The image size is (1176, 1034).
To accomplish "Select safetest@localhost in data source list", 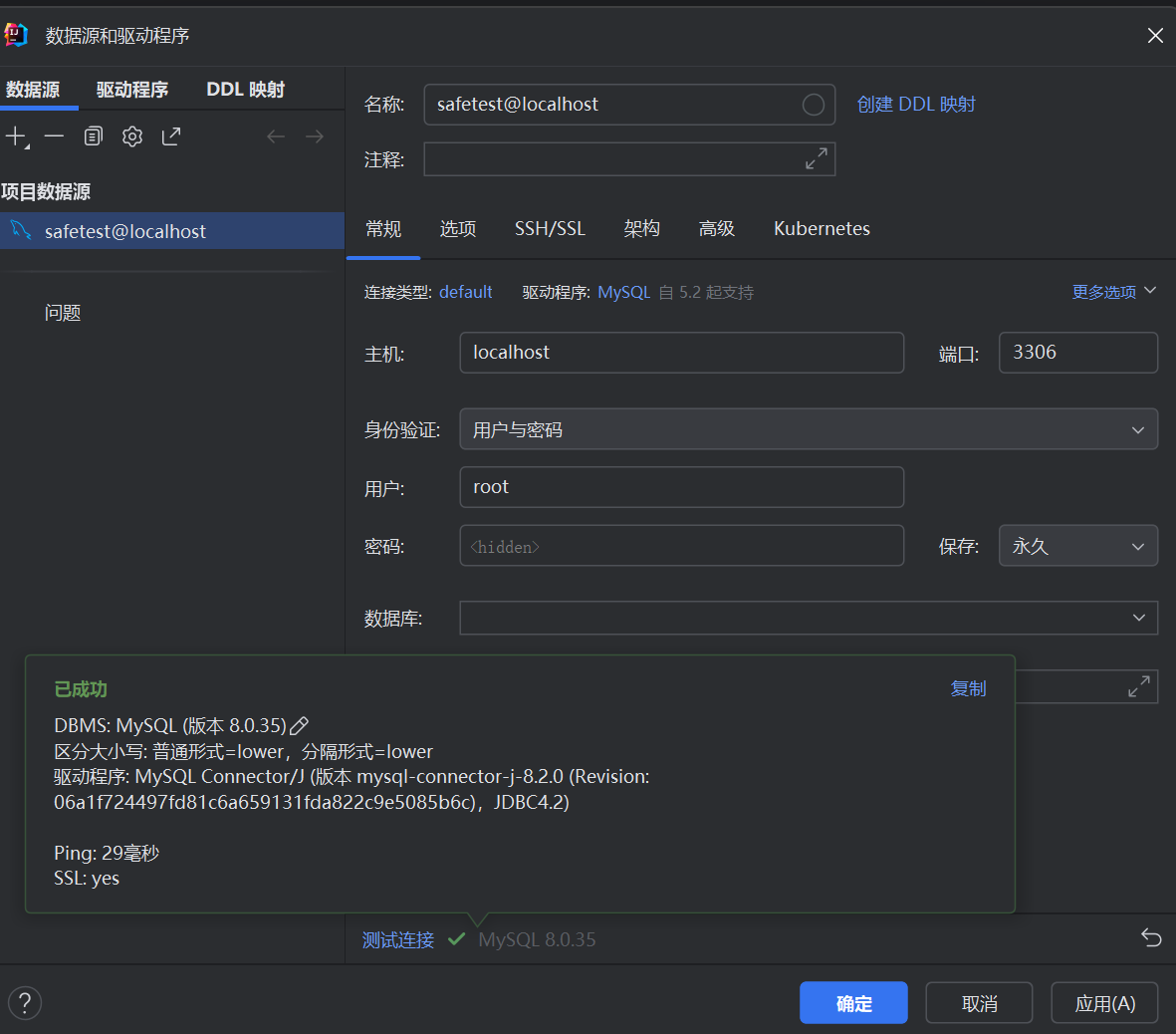I will click(124, 231).
